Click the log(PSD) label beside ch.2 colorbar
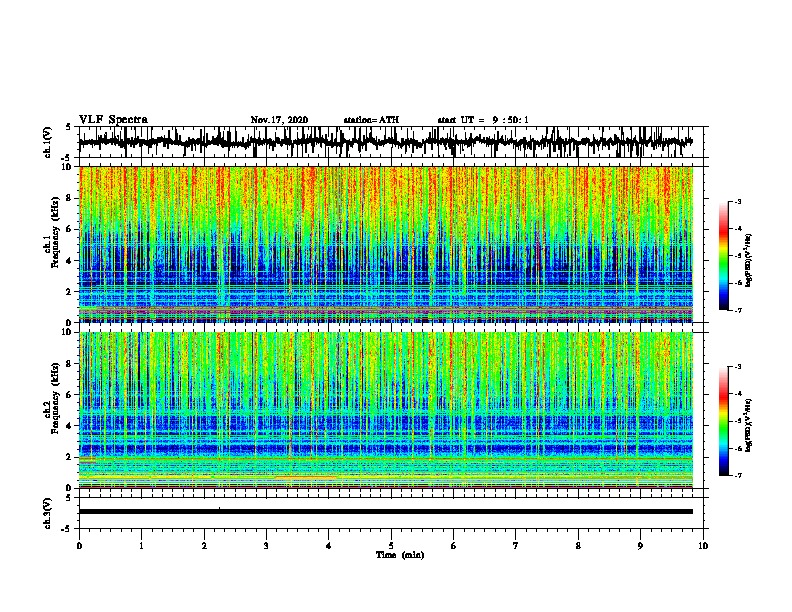The width and height of the screenshot is (792, 612). click(749, 425)
